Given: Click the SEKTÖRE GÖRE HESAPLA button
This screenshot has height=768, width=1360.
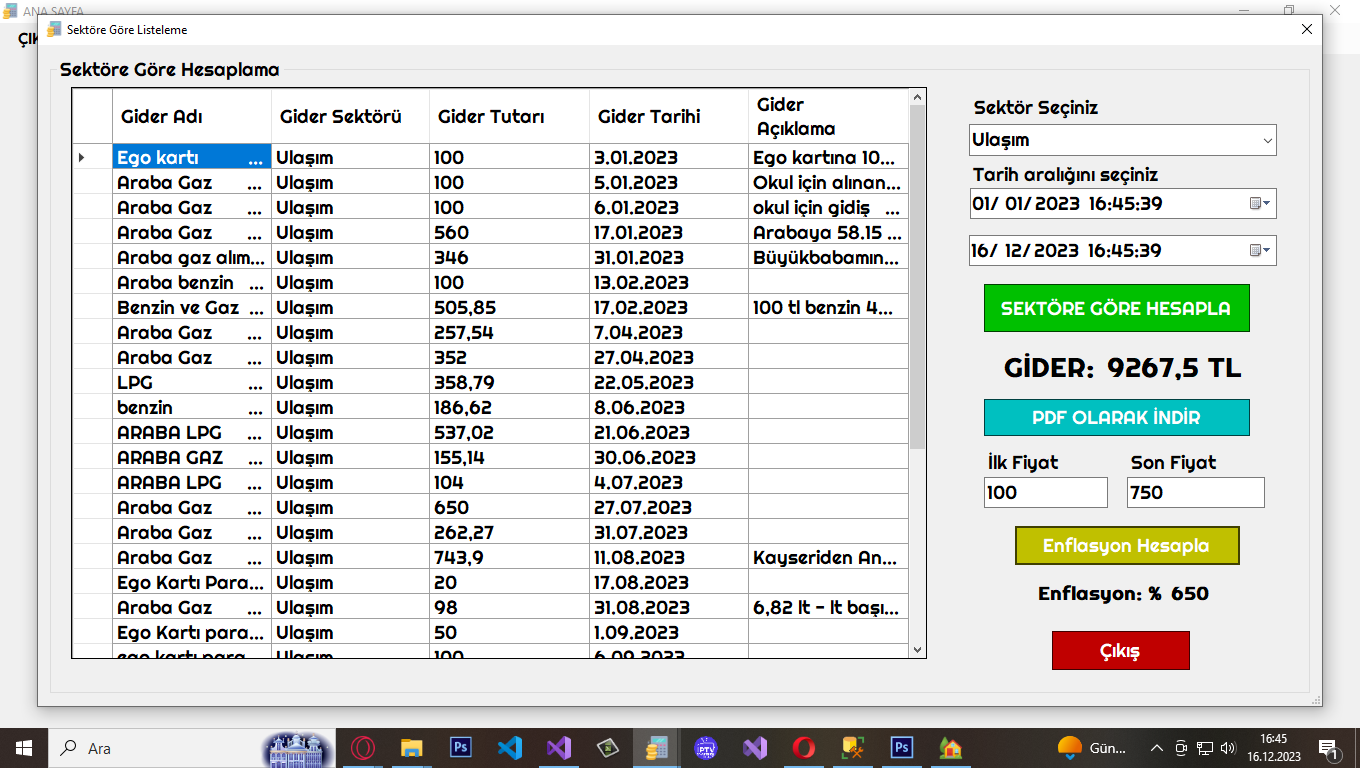Looking at the screenshot, I should (1116, 308).
